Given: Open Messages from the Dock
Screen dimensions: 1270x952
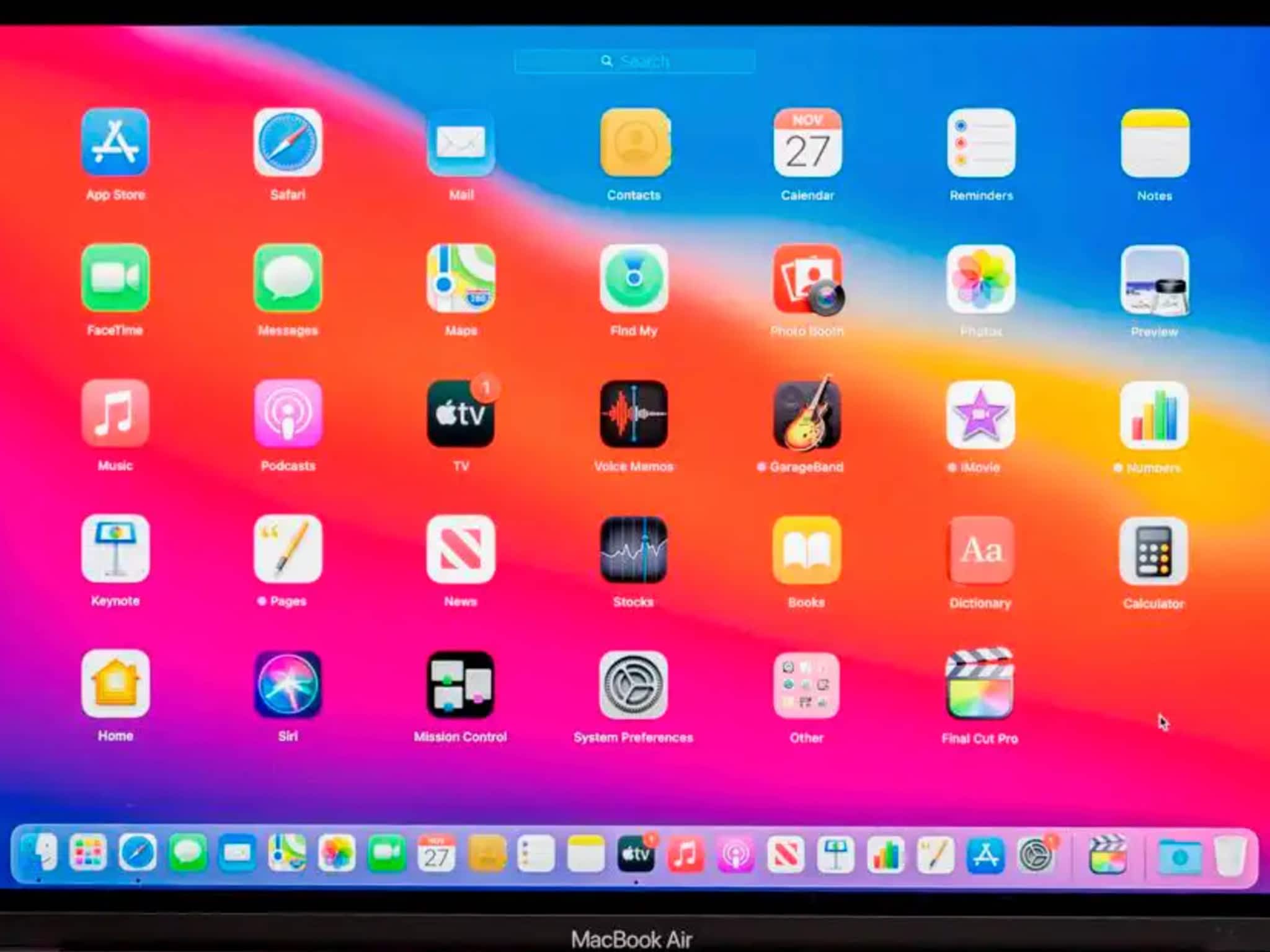Looking at the screenshot, I should tap(187, 853).
